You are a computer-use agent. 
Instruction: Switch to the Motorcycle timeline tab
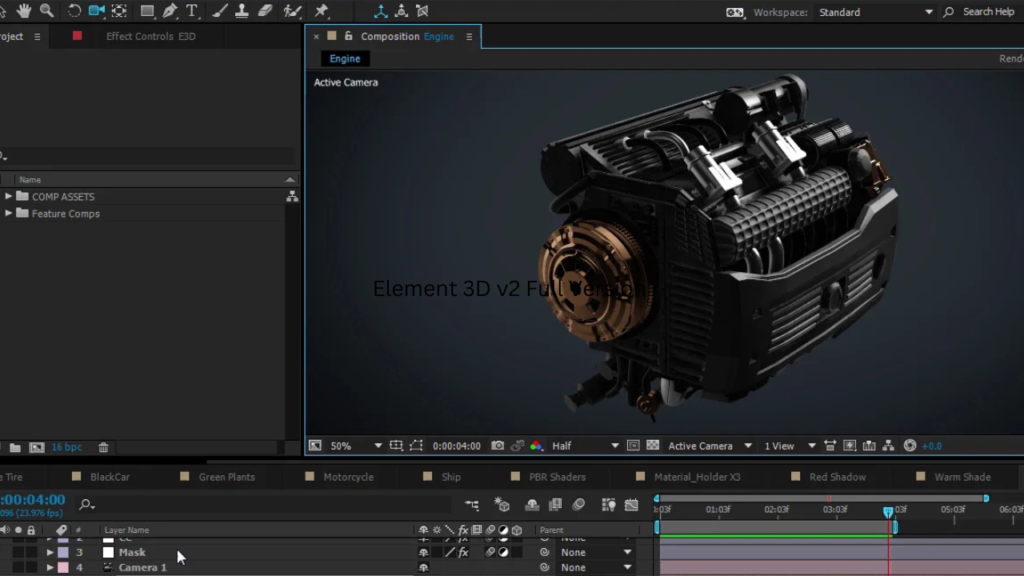pos(348,477)
